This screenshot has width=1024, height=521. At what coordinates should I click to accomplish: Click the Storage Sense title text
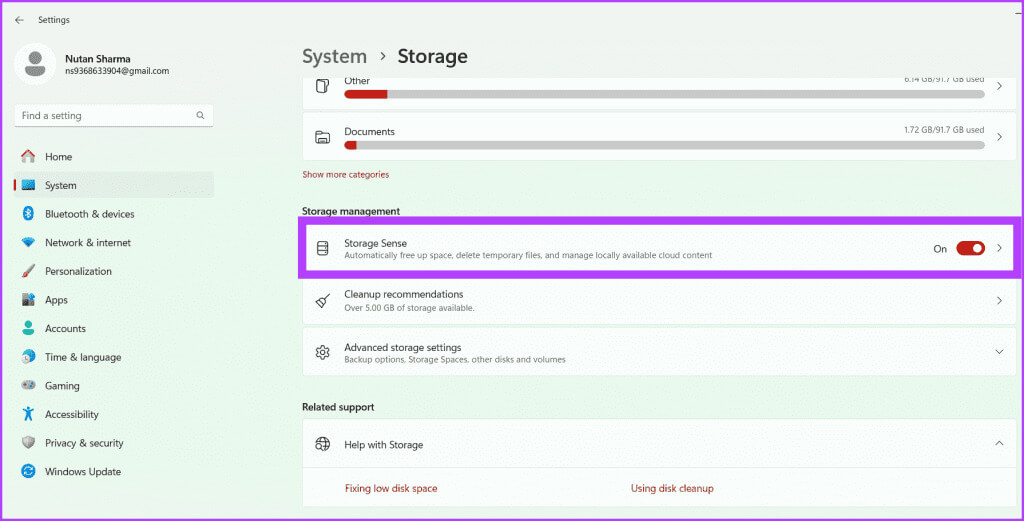pos(376,243)
